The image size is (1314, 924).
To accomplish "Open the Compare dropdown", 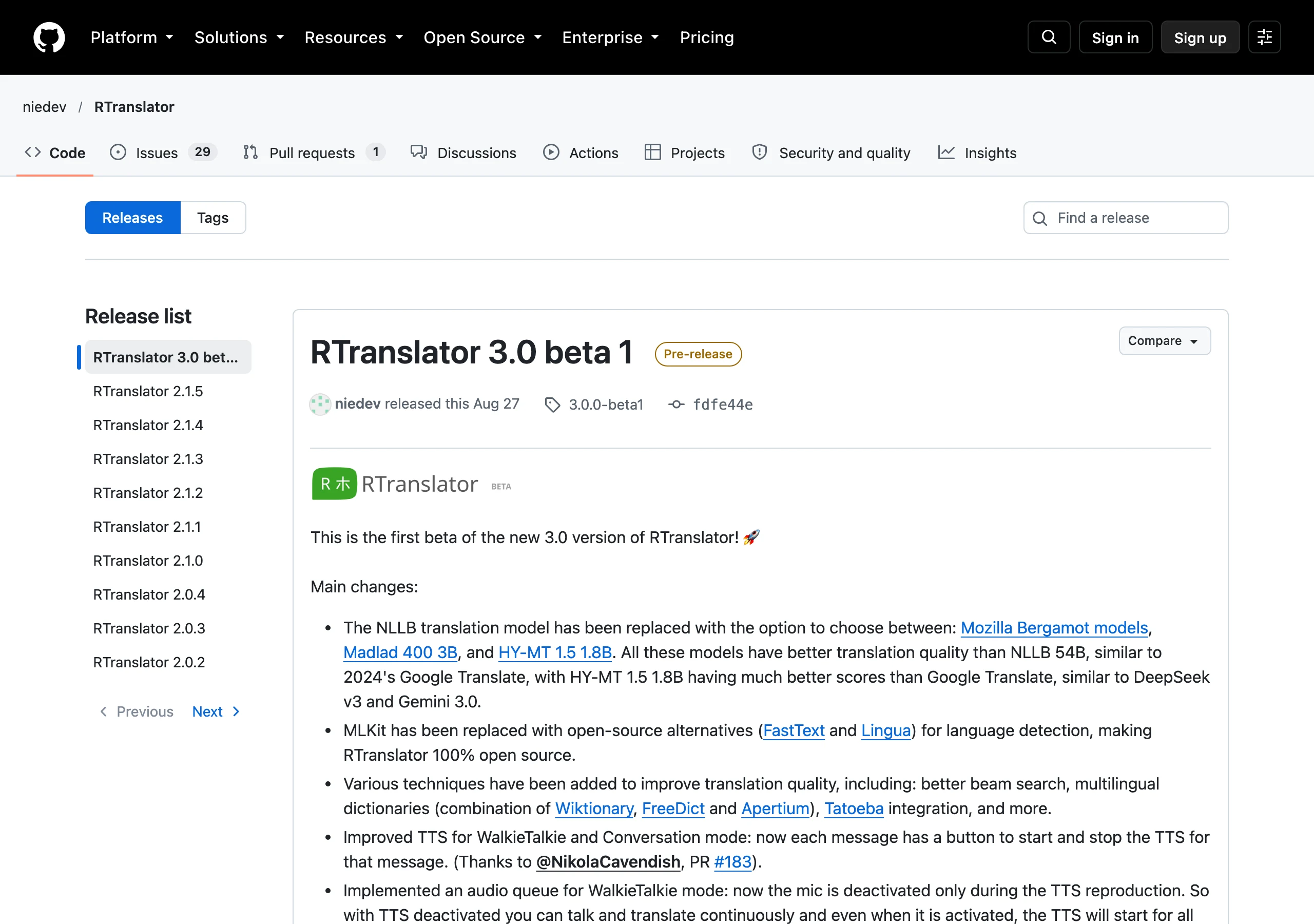I will [x=1165, y=341].
